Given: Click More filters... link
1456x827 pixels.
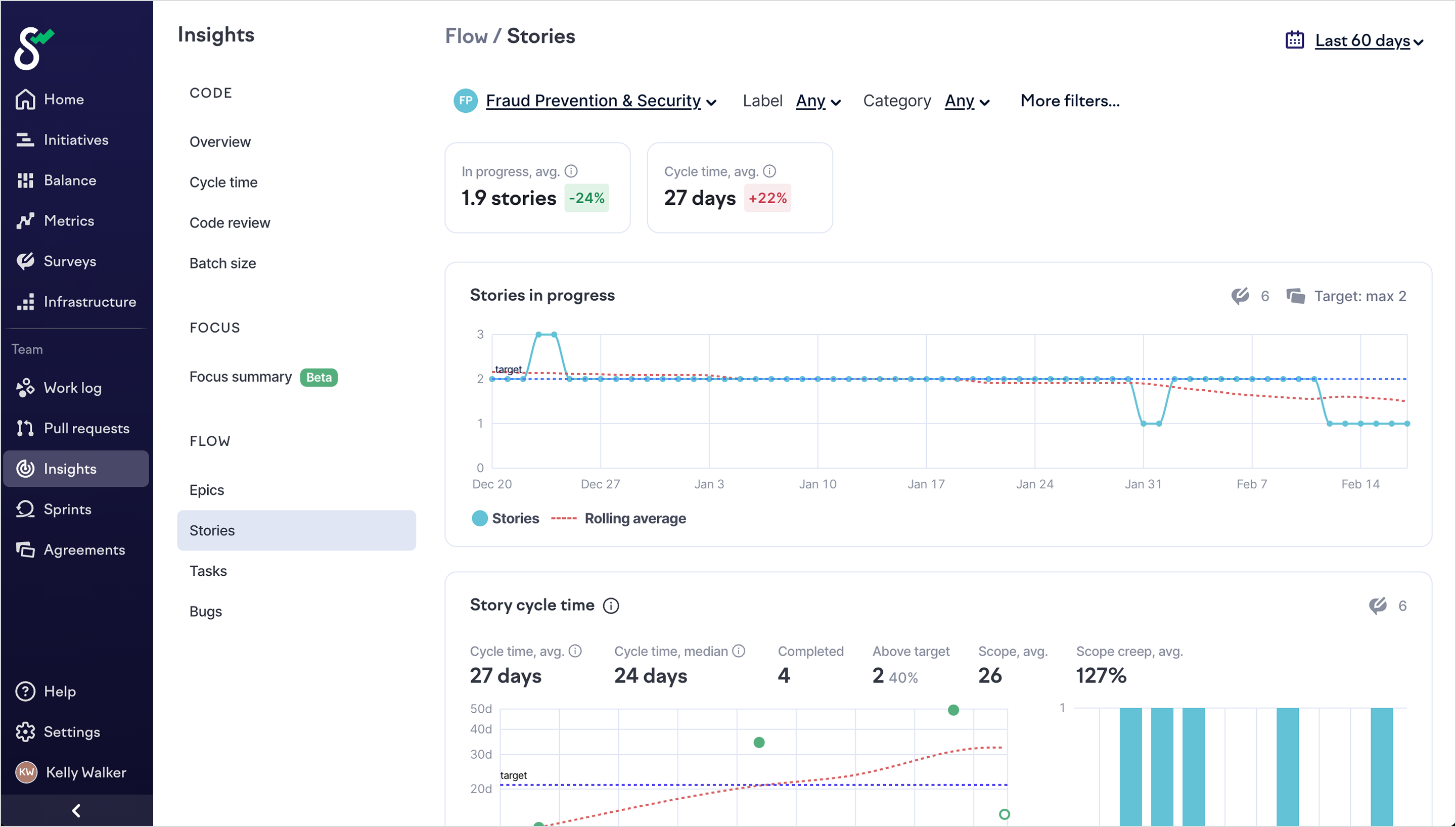Looking at the screenshot, I should (1070, 101).
